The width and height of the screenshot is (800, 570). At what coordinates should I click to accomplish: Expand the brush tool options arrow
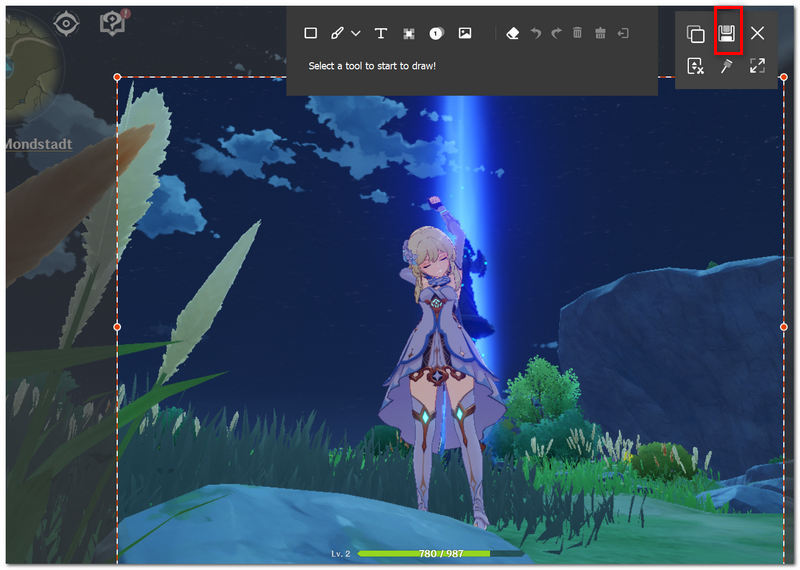pyautogui.click(x=356, y=33)
